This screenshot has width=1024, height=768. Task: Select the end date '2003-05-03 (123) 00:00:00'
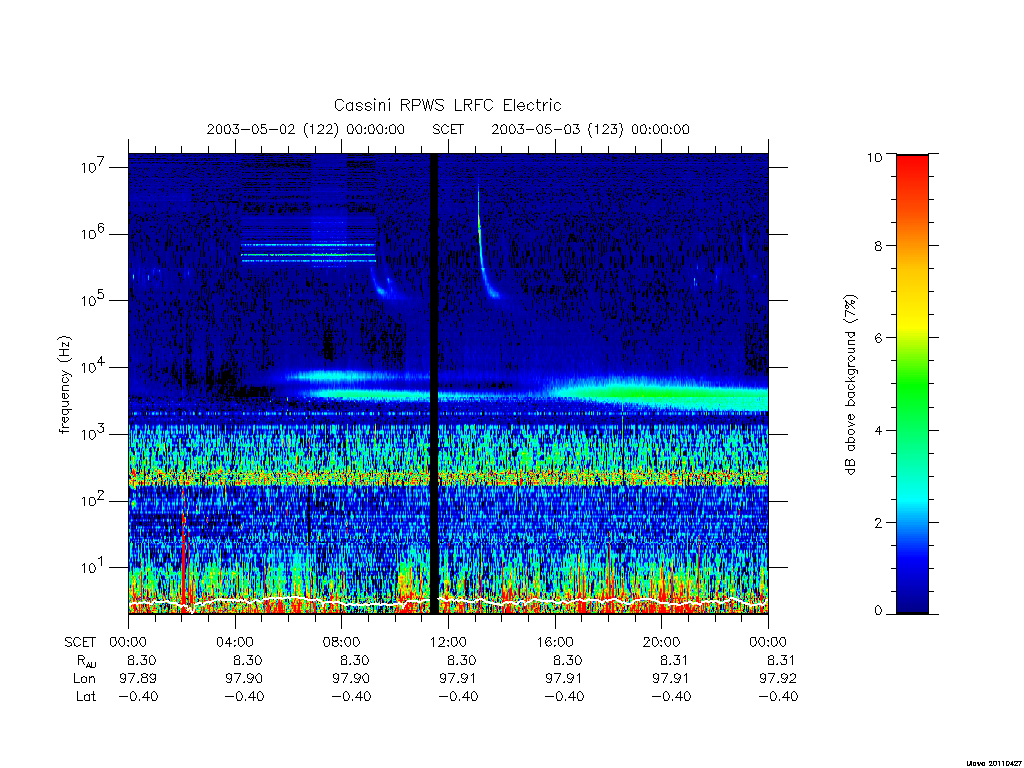[590, 129]
